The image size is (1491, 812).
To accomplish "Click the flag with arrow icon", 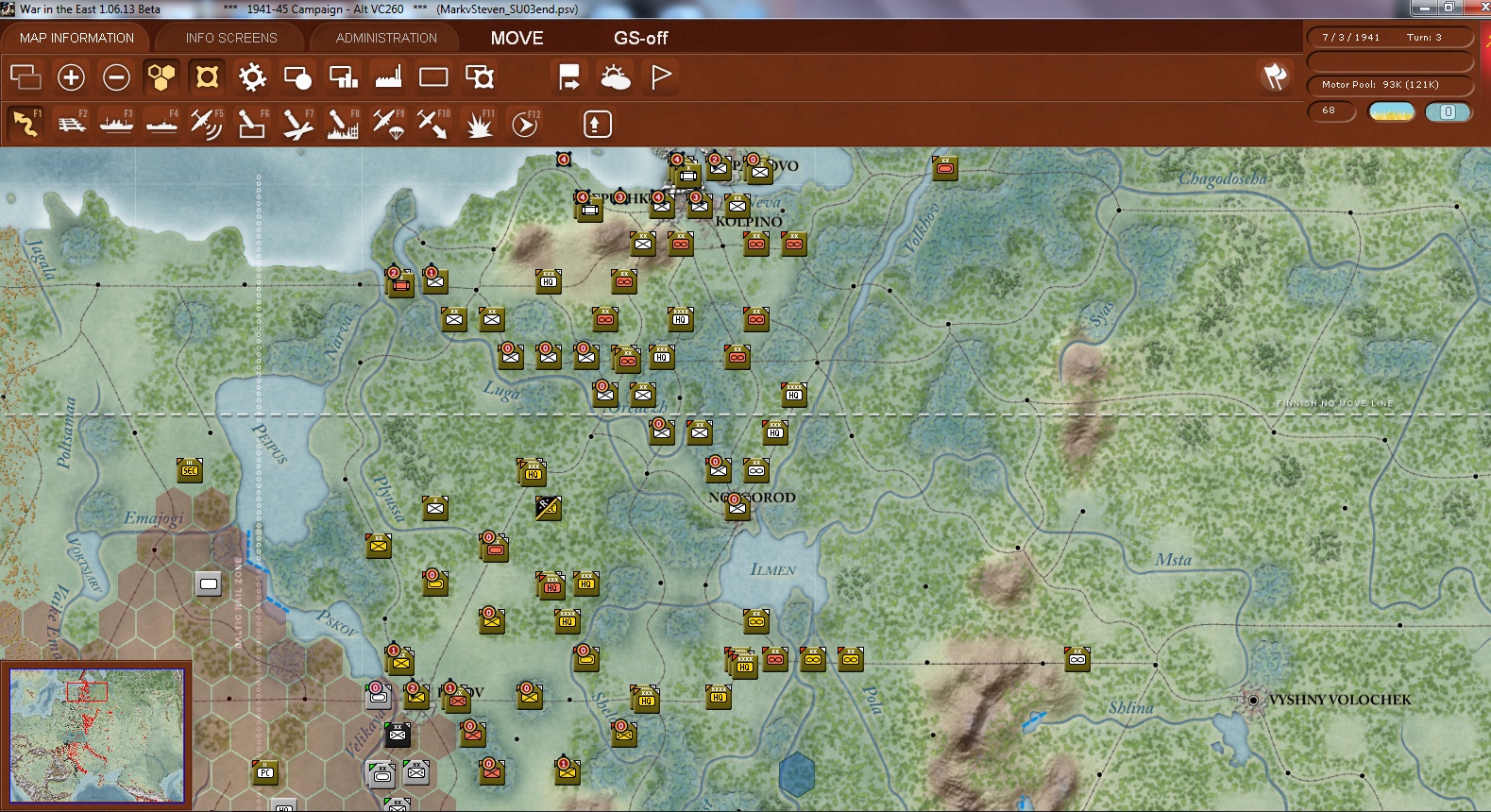I will 569,76.
